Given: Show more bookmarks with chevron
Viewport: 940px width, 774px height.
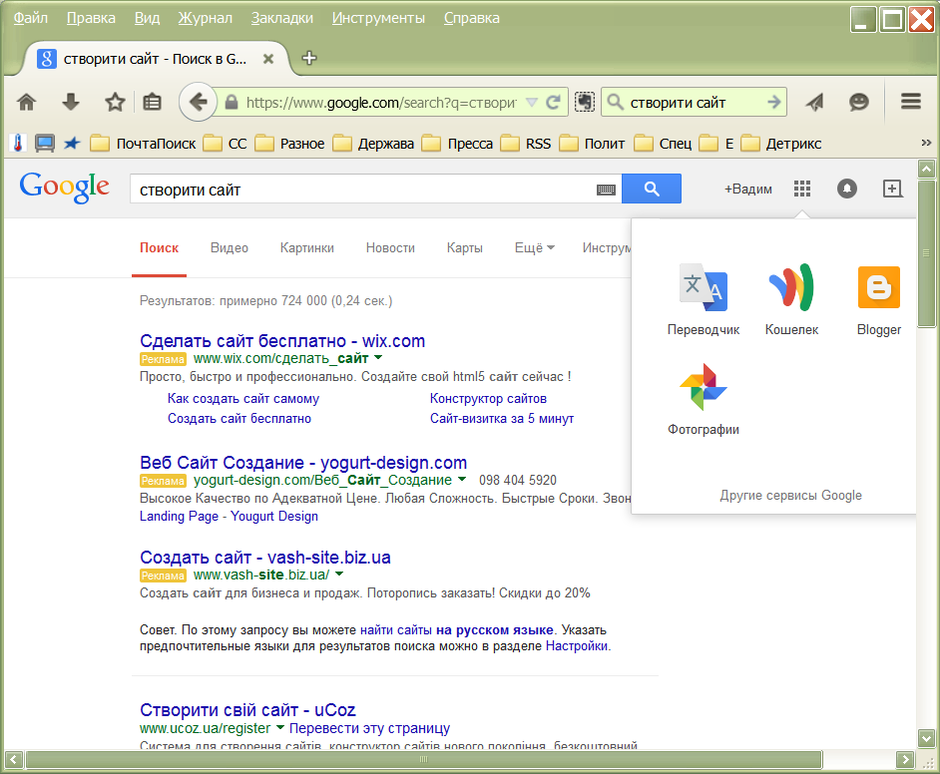Looking at the screenshot, I should (926, 143).
